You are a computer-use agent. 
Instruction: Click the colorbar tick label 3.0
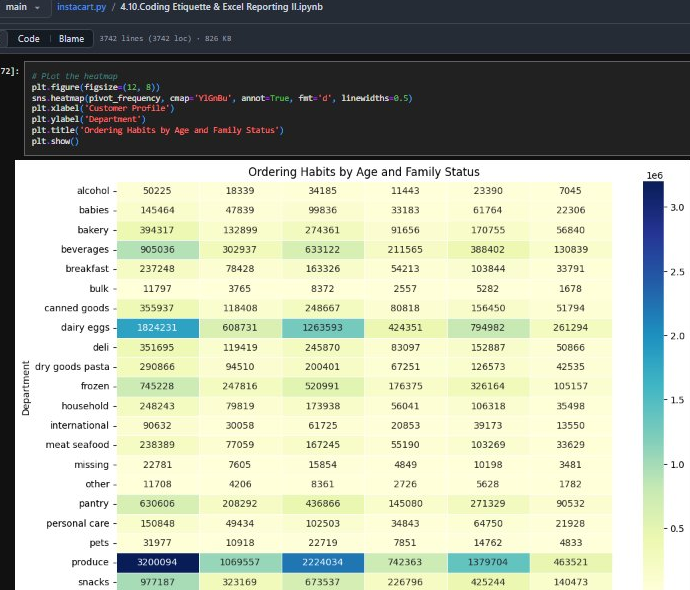point(677,208)
